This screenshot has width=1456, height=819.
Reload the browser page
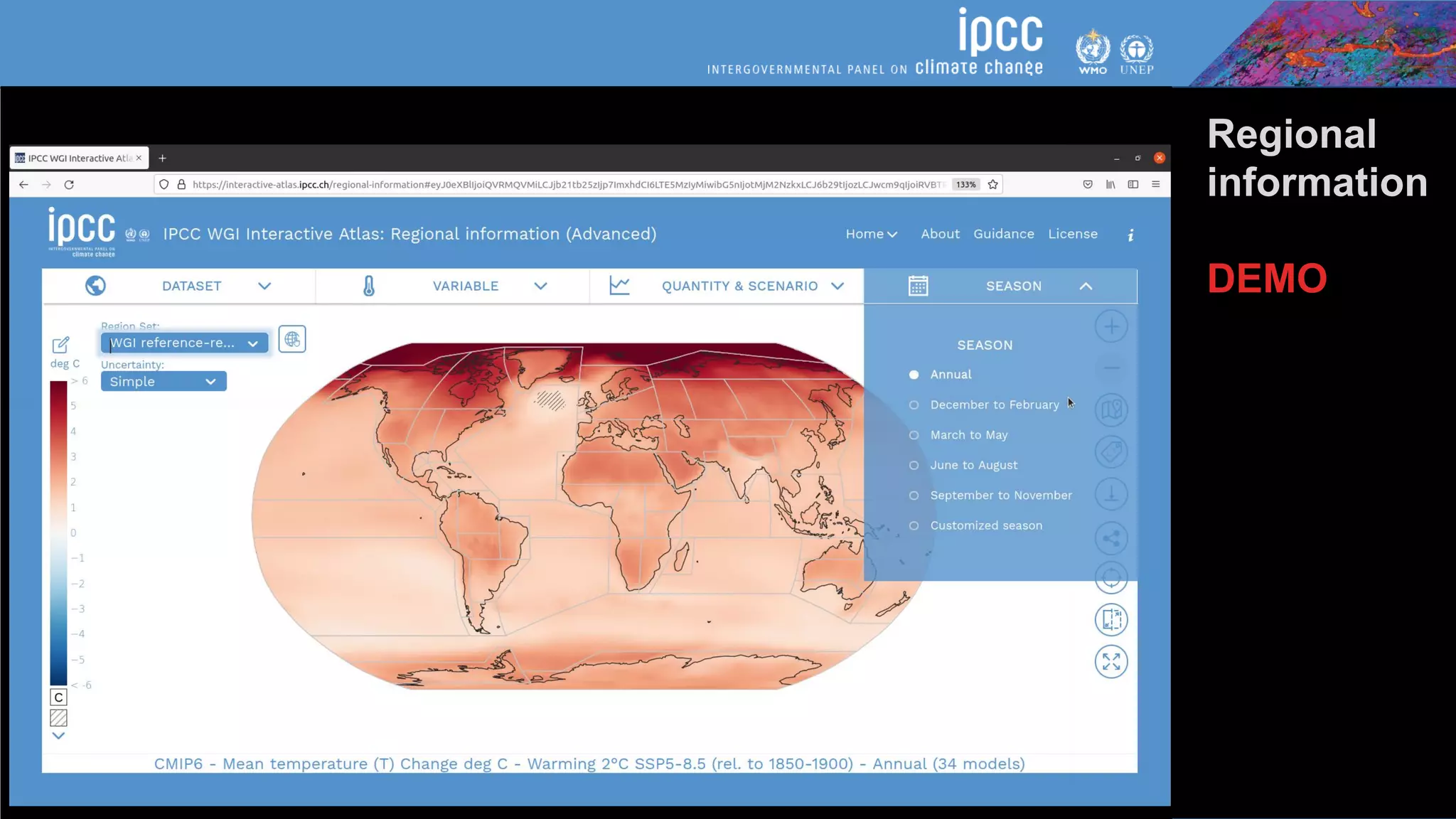pyautogui.click(x=69, y=184)
